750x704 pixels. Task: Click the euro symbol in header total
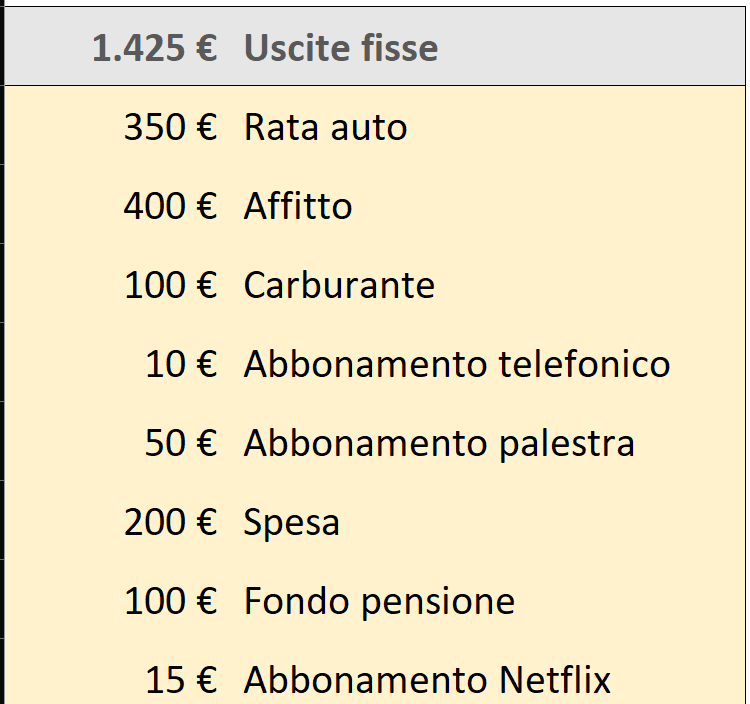point(204,48)
